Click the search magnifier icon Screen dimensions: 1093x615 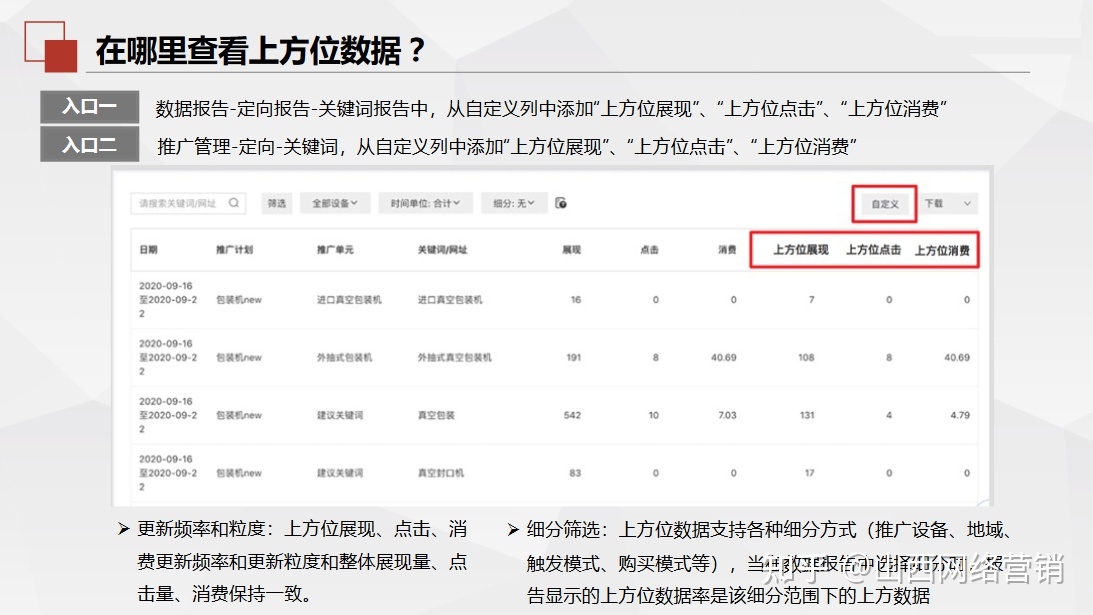click(x=232, y=202)
